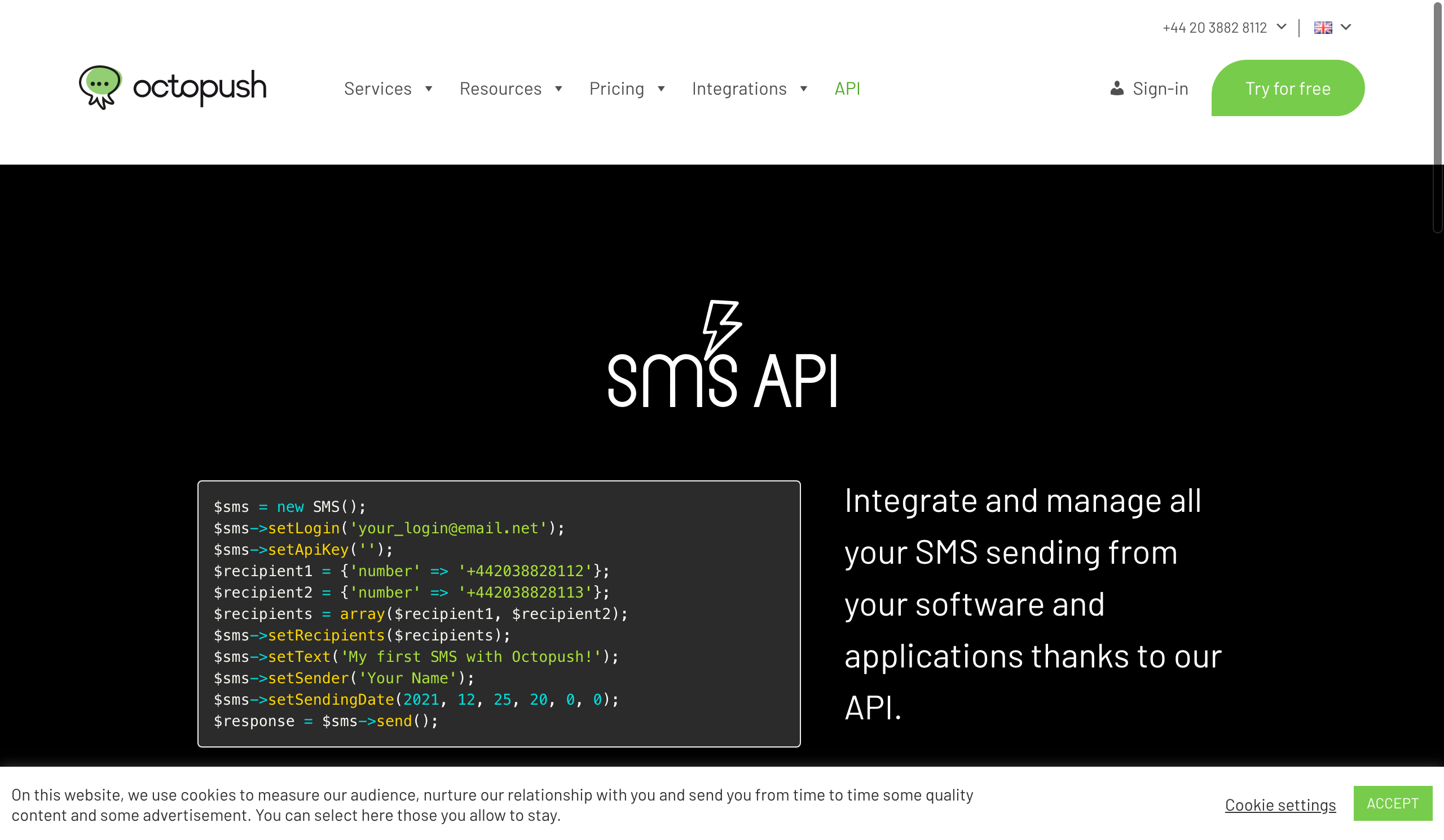Screen dimensions: 1444x840
Task: Click the cookie notice text
Action: tap(492, 804)
